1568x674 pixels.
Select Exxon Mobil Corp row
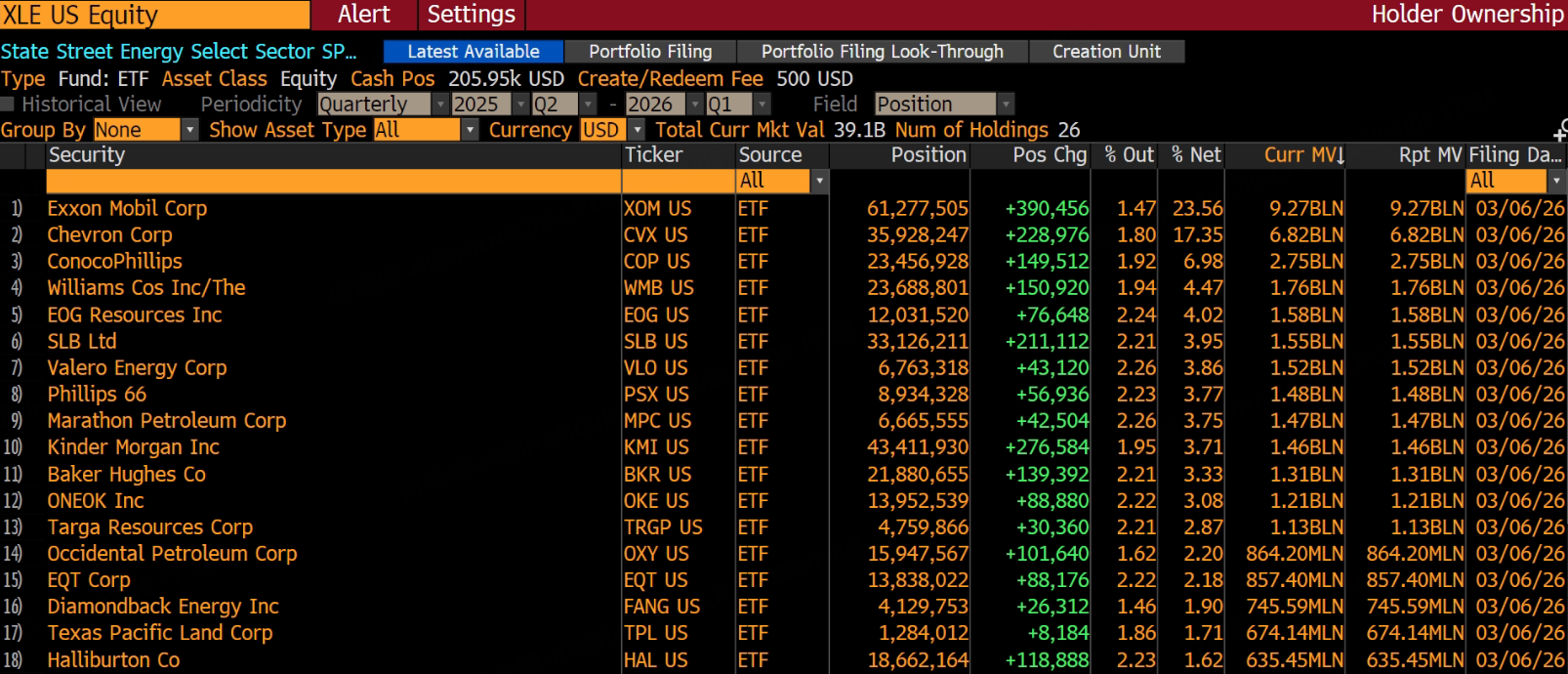[x=784, y=208]
